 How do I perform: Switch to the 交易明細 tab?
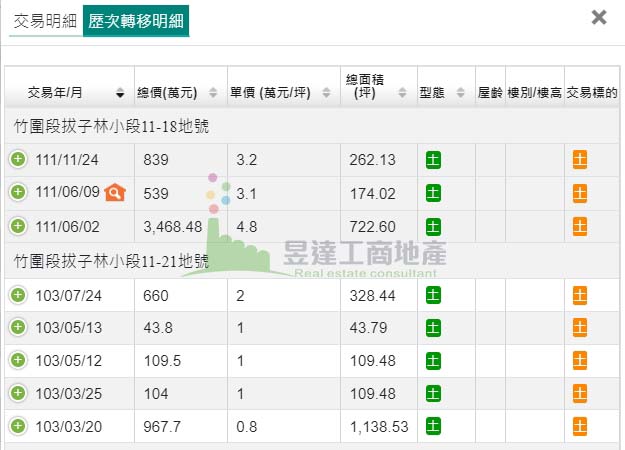[x=45, y=21]
